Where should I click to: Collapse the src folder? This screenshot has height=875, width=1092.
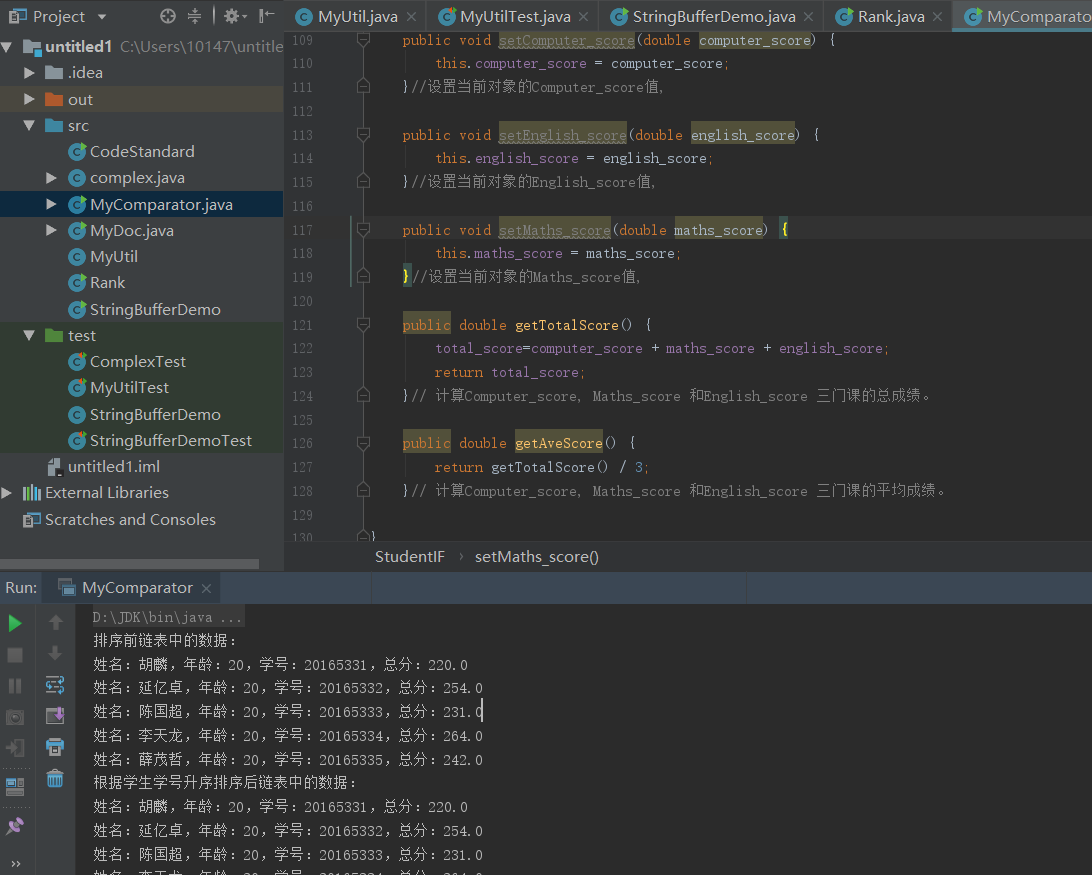(29, 125)
